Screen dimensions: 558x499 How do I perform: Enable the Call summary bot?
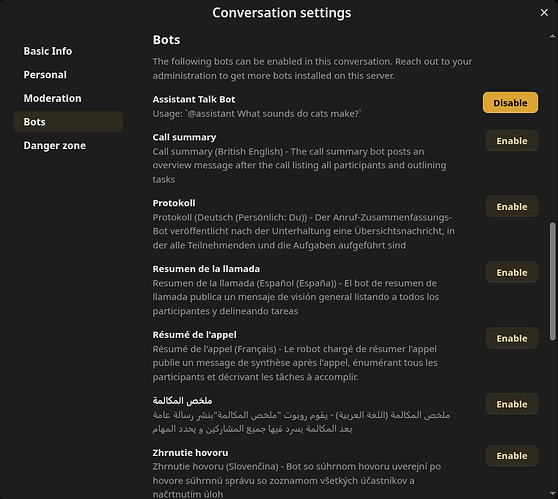[512, 141]
